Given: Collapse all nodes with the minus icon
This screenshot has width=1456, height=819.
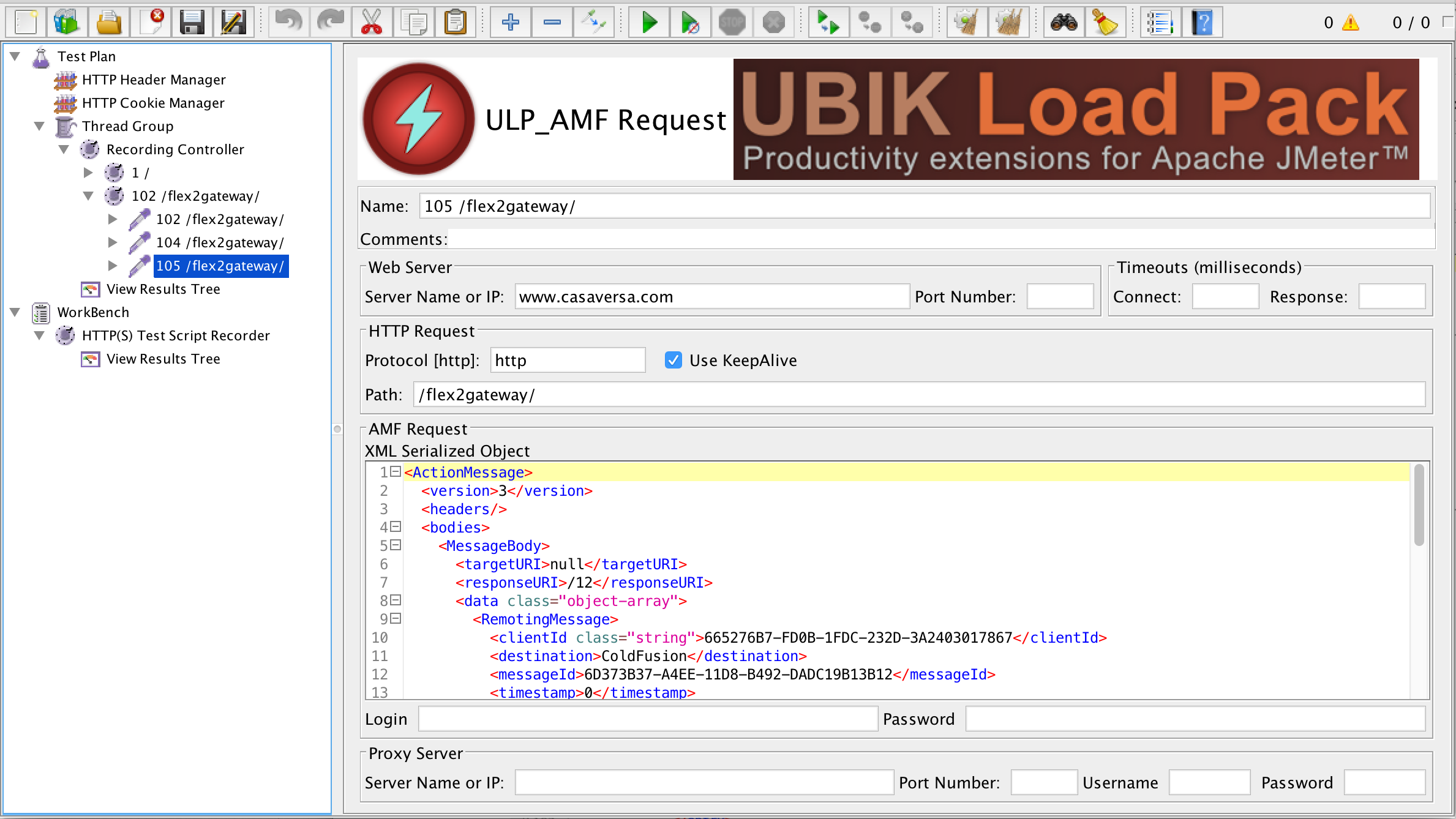Looking at the screenshot, I should click(552, 23).
